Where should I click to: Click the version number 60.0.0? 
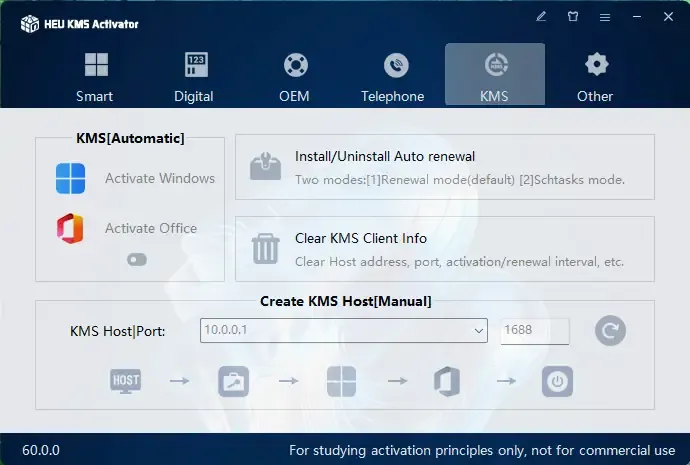click(x=41, y=450)
